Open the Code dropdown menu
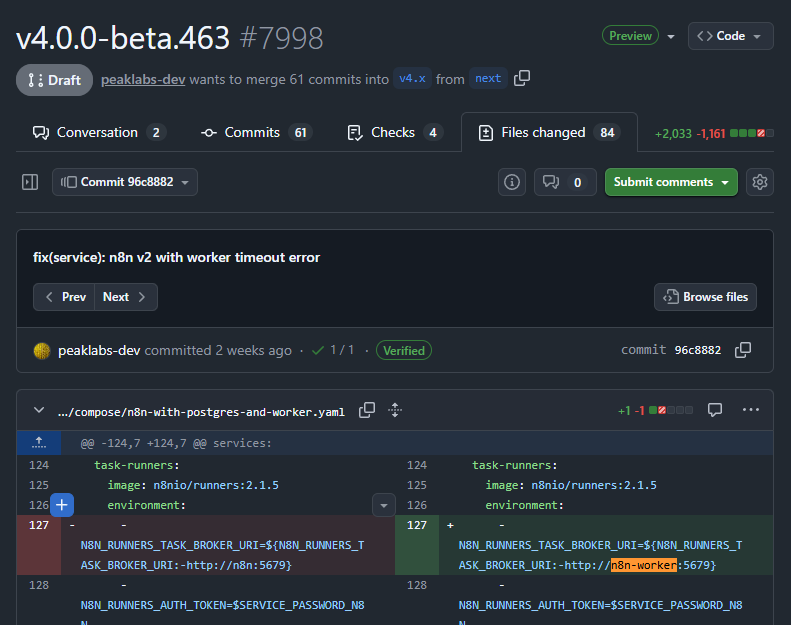 (730, 36)
